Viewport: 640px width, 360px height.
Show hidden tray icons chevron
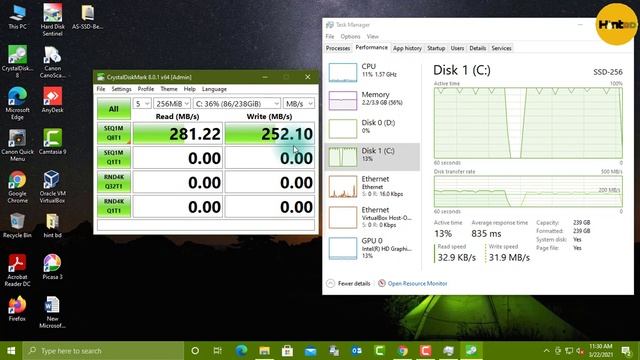546,351
